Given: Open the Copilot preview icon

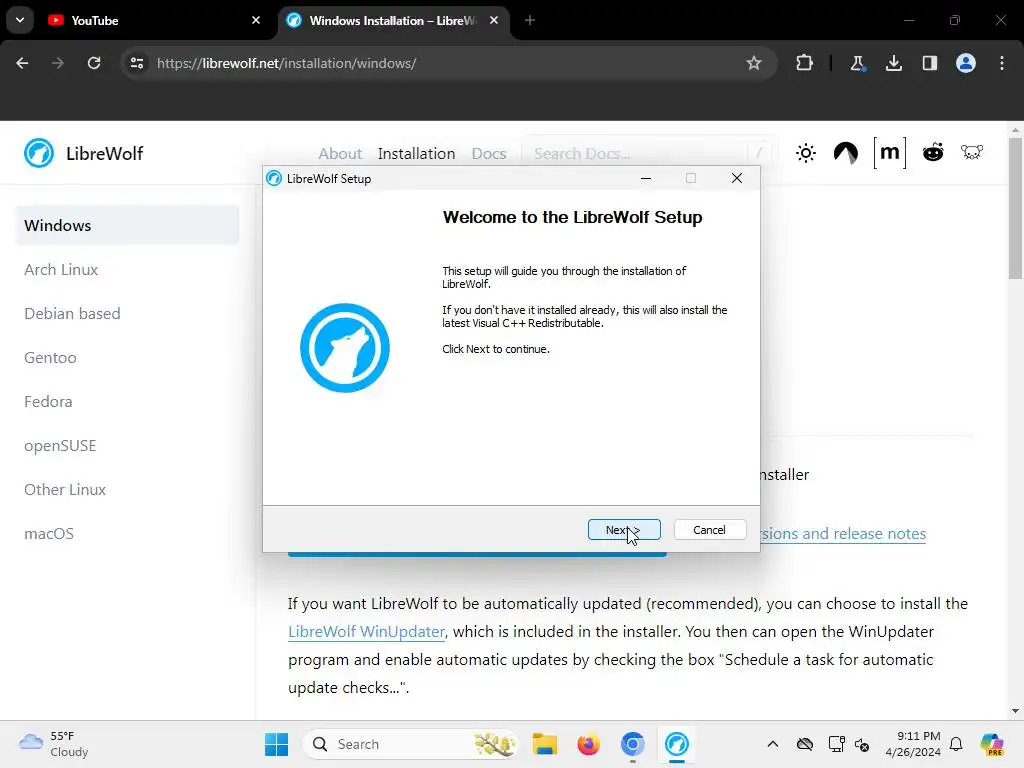Looking at the screenshot, I should click(x=991, y=744).
